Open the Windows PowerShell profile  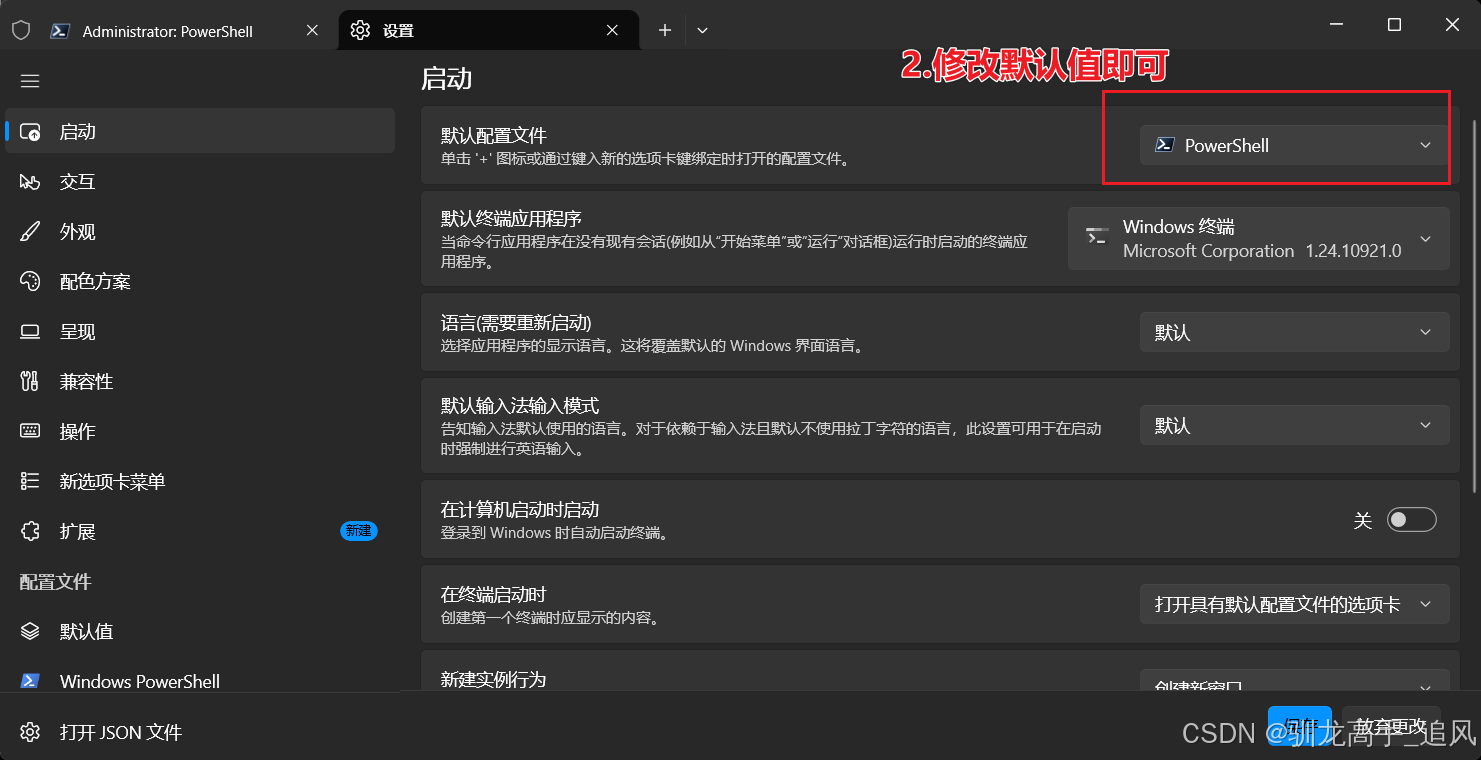[x=200, y=681]
